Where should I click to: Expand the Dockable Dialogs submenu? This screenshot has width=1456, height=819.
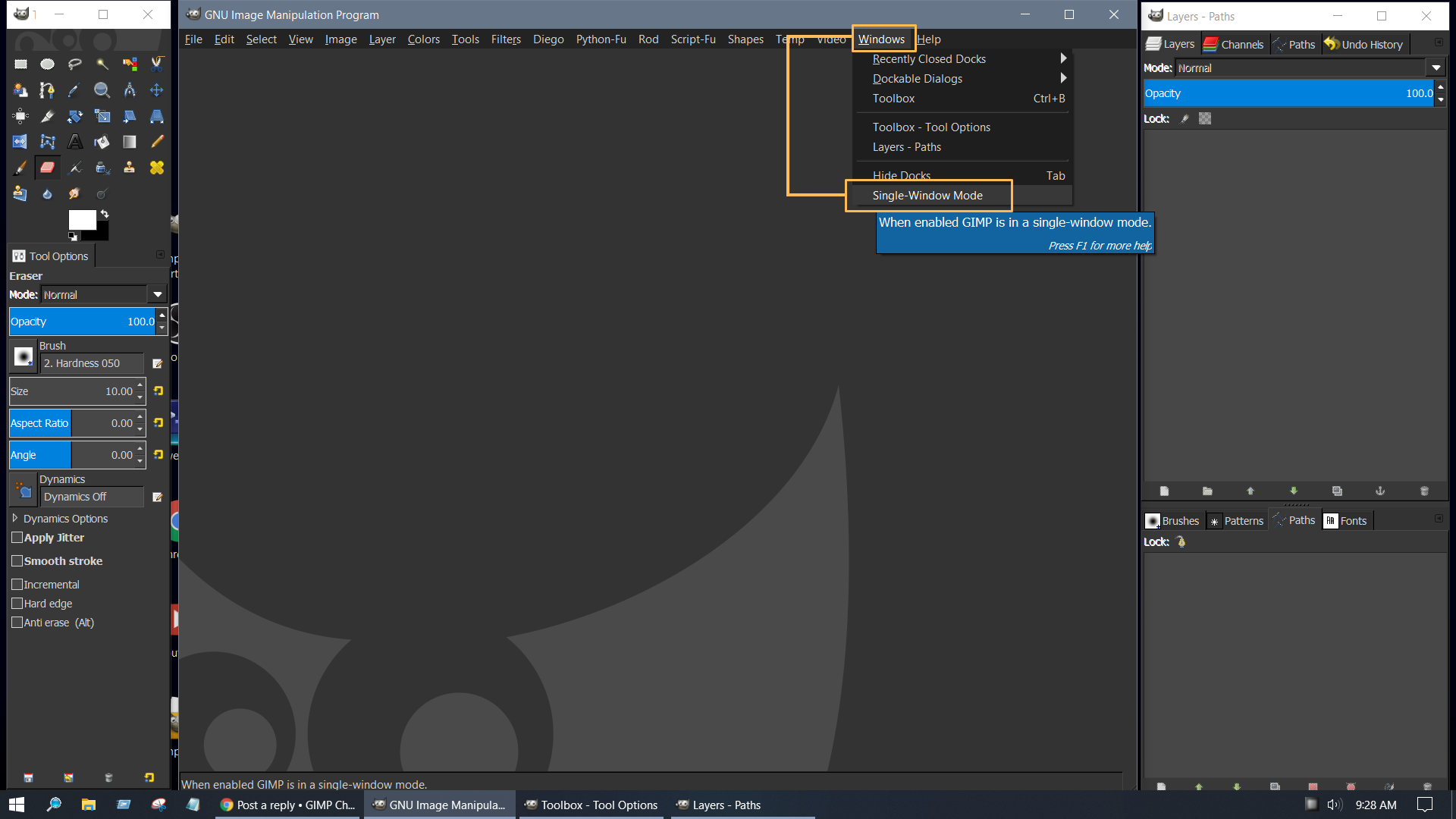coord(962,79)
